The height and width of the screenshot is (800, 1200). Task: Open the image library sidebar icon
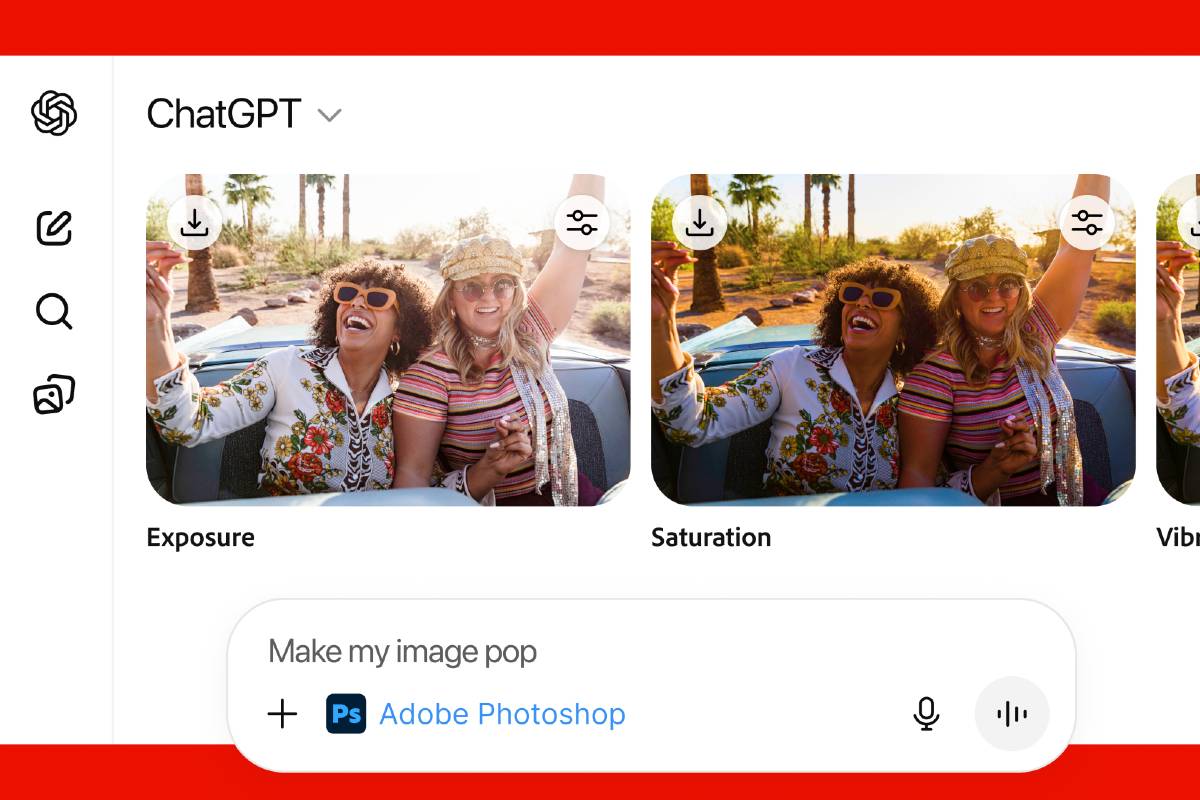click(x=54, y=395)
